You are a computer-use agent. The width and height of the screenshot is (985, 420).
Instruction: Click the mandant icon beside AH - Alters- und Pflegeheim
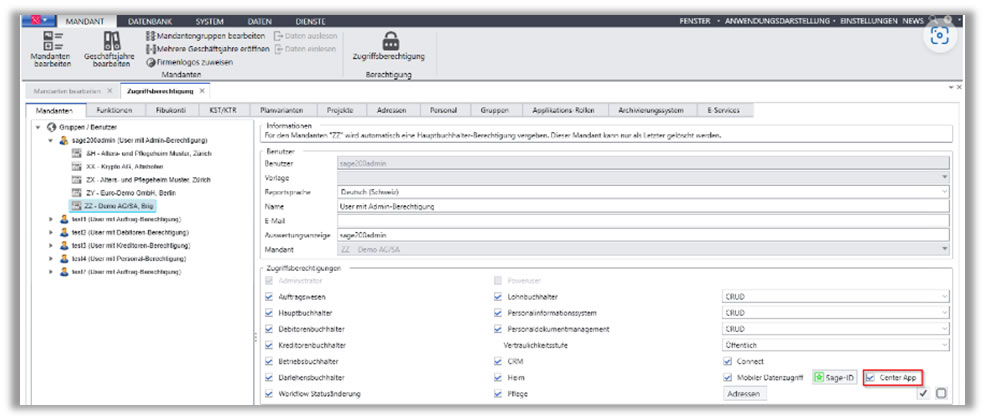(77, 153)
